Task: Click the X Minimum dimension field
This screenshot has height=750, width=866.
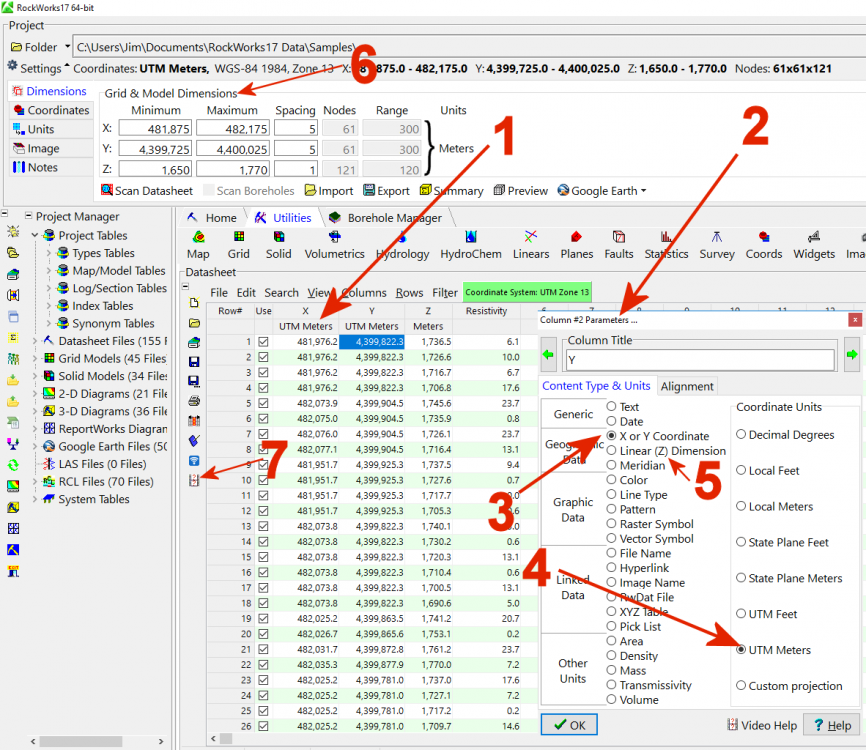Action: [x=155, y=129]
